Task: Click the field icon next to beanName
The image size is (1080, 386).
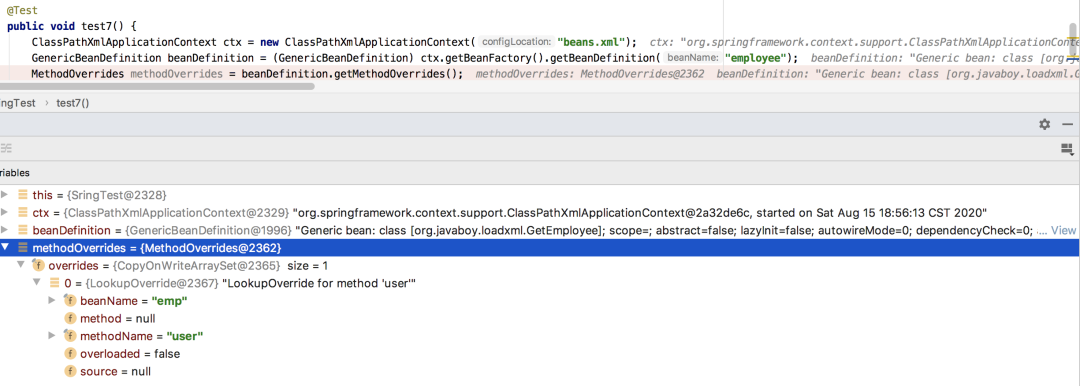Action: [x=70, y=301]
